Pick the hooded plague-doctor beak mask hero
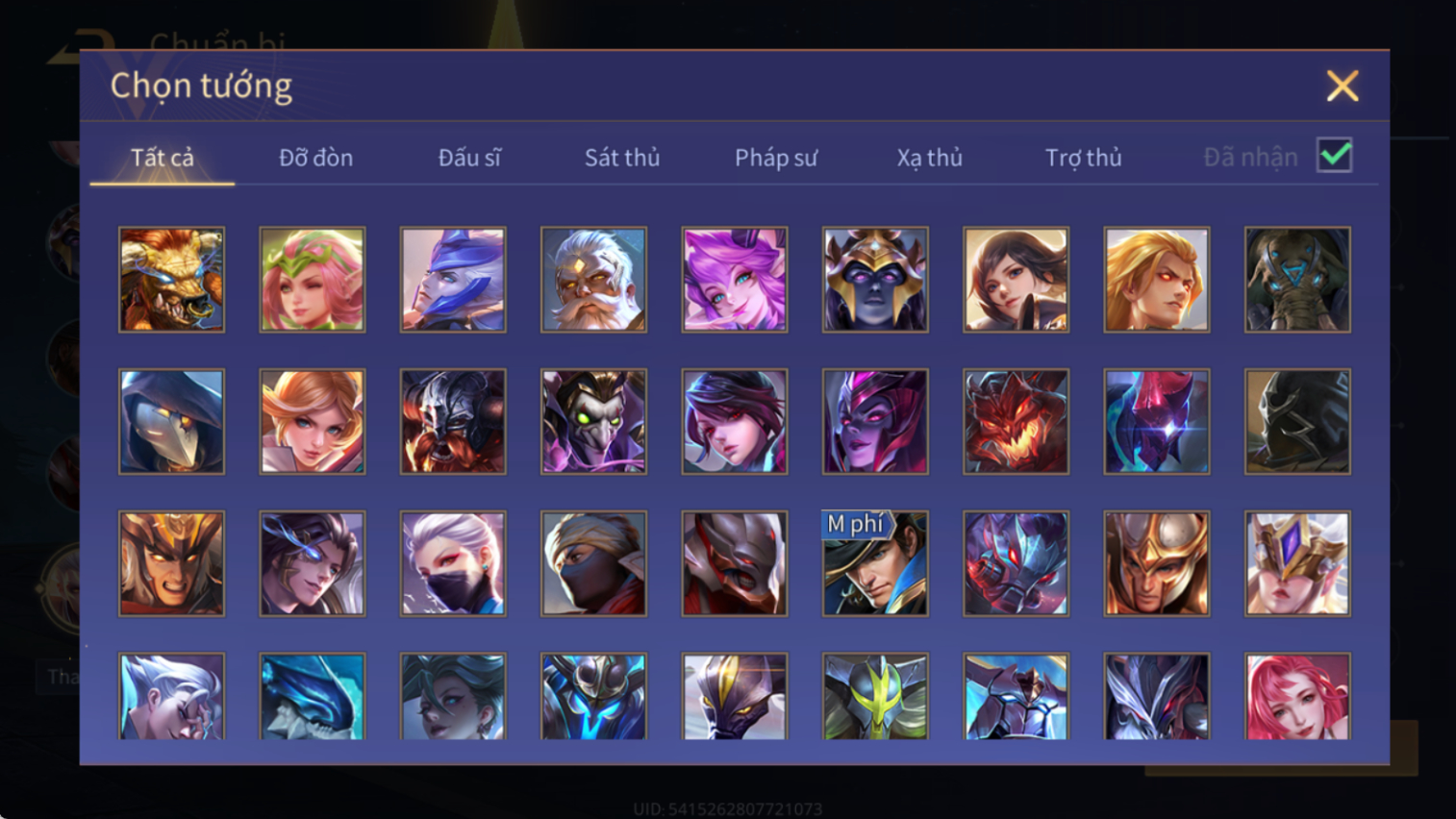Viewport: 1456px width, 819px height. coord(171,422)
